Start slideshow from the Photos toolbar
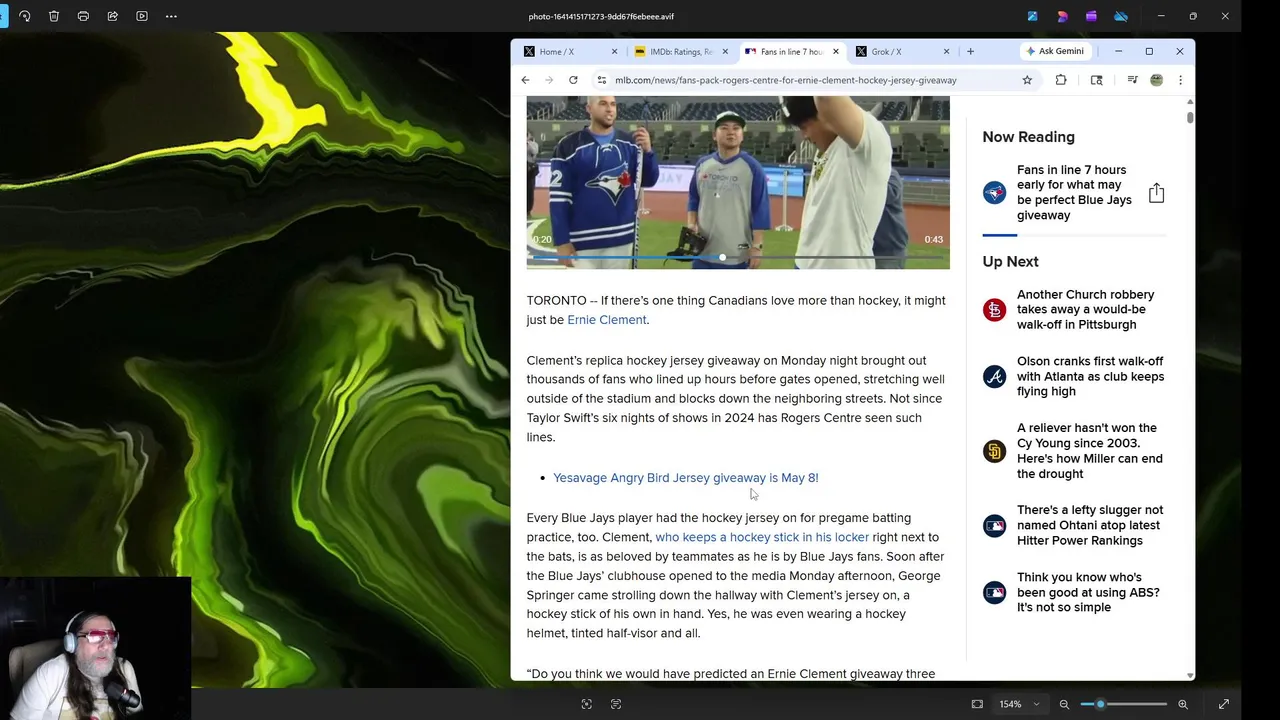Screen dimensions: 1280x720 click(x=142, y=16)
